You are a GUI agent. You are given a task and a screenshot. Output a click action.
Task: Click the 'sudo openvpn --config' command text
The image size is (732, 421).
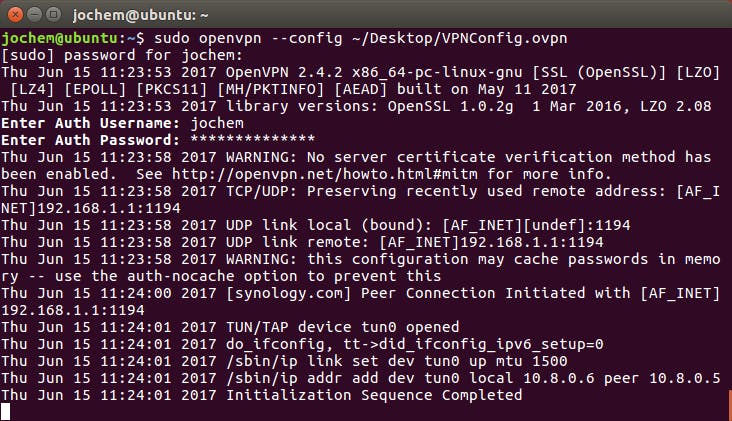(213, 38)
